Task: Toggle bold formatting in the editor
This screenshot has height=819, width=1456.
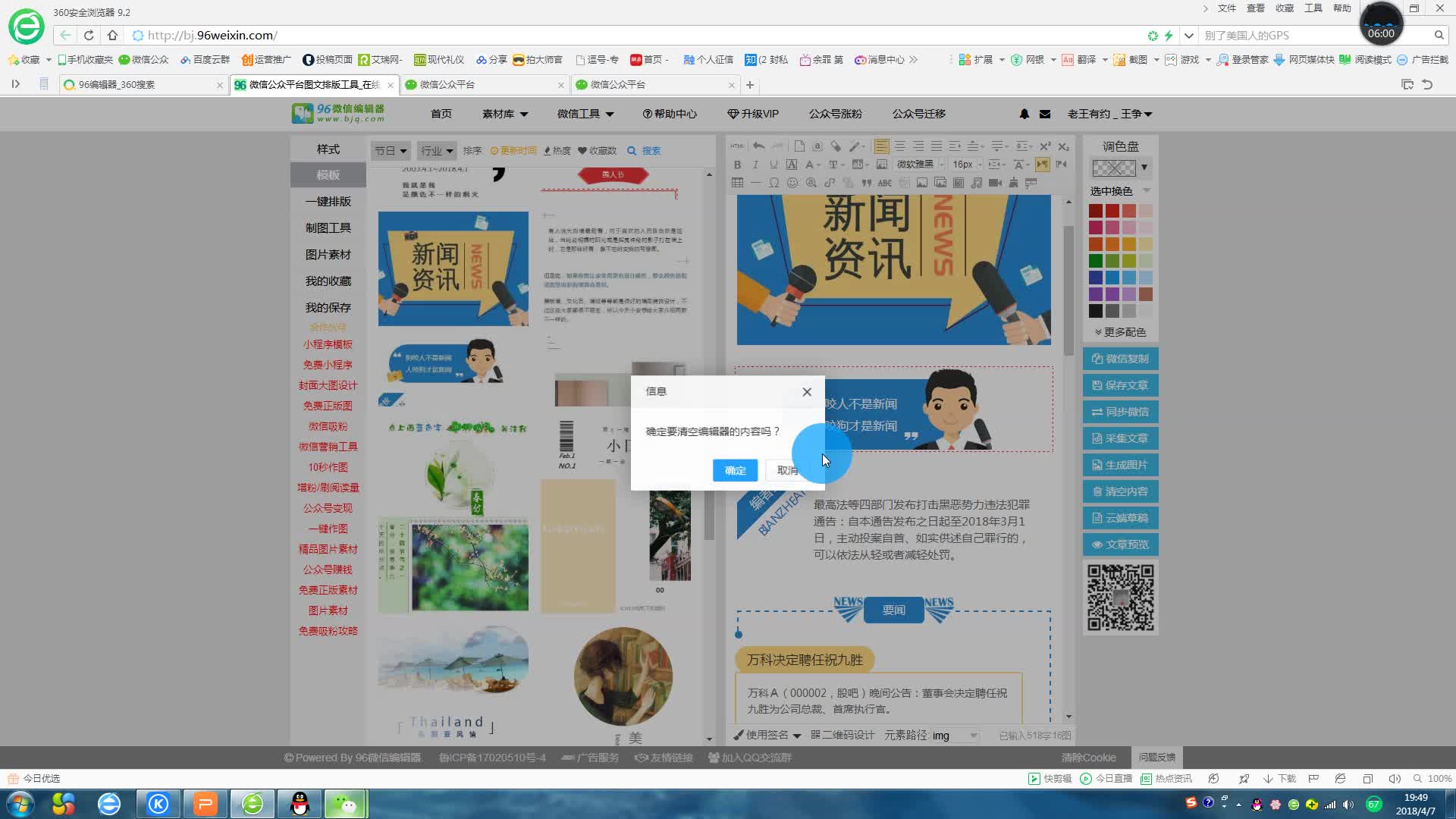Action: coord(738,165)
